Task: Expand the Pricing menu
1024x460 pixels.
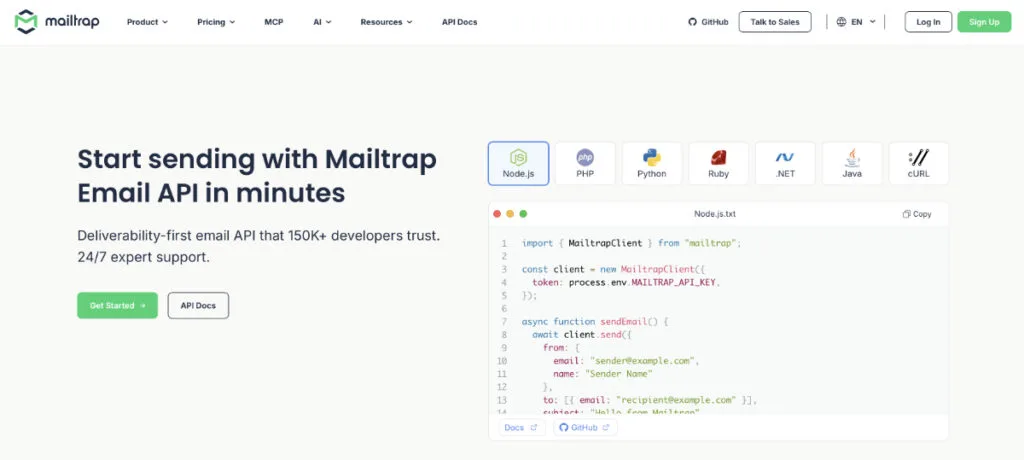Action: pyautogui.click(x=217, y=22)
